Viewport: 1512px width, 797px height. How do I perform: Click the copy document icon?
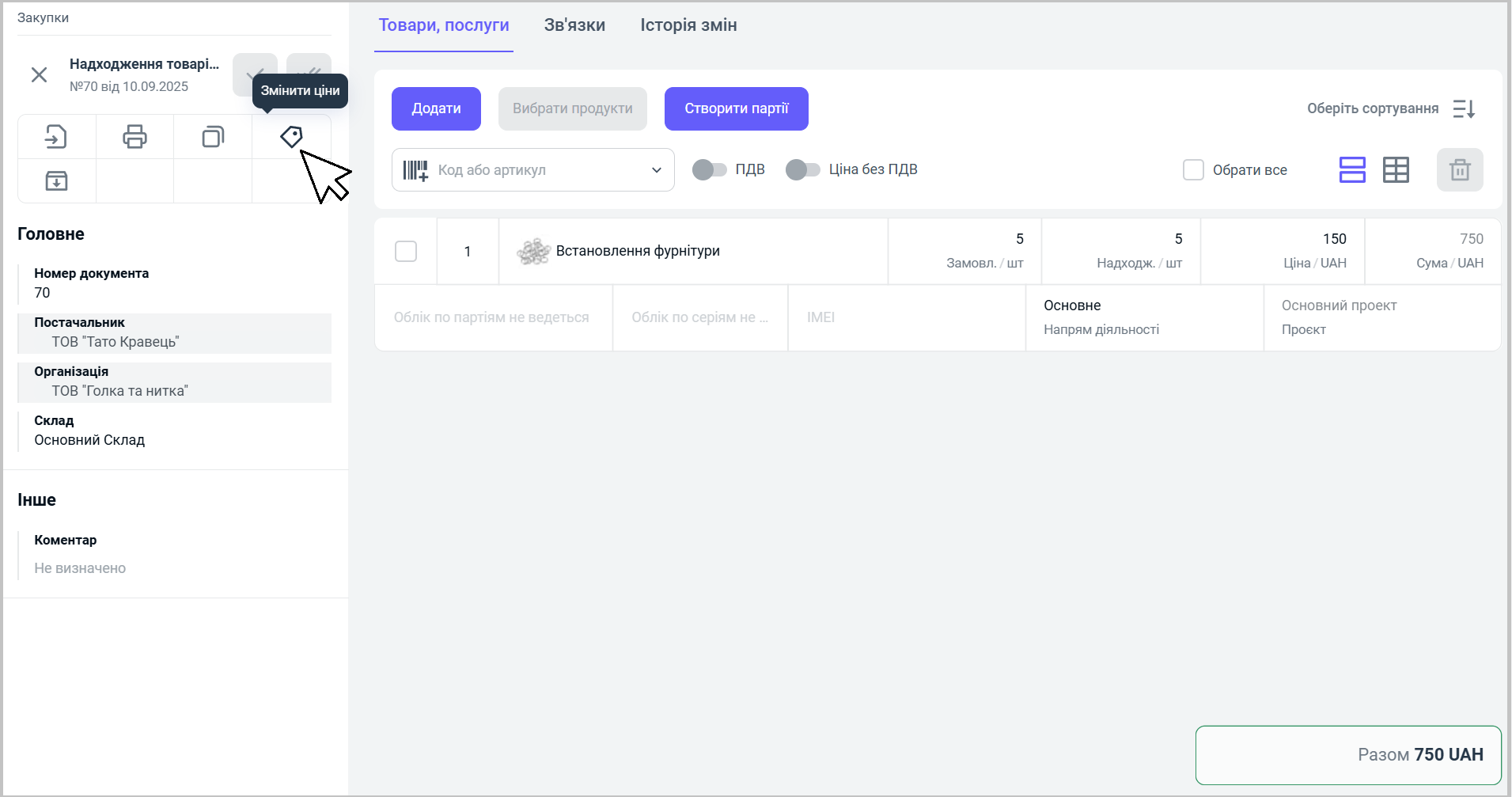click(x=213, y=137)
